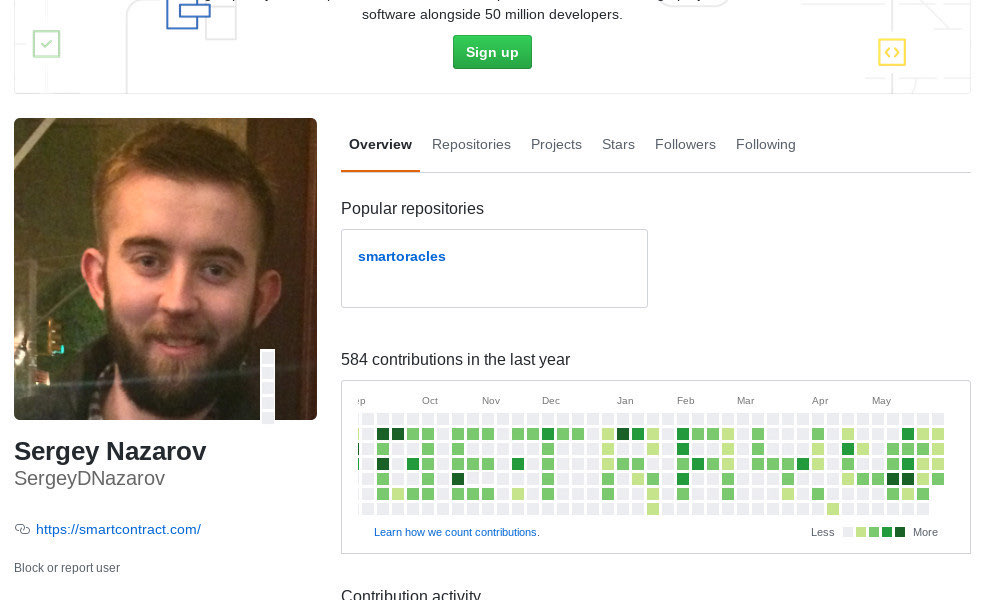Switch to the Repositories tab
The height and width of the screenshot is (600, 981).
471,145
